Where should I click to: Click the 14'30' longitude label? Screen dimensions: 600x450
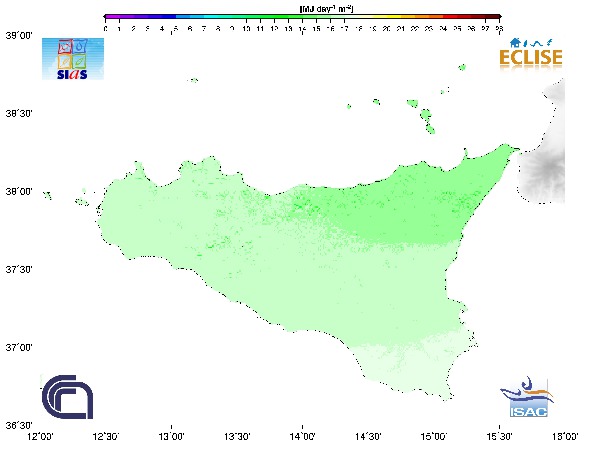coord(368,437)
